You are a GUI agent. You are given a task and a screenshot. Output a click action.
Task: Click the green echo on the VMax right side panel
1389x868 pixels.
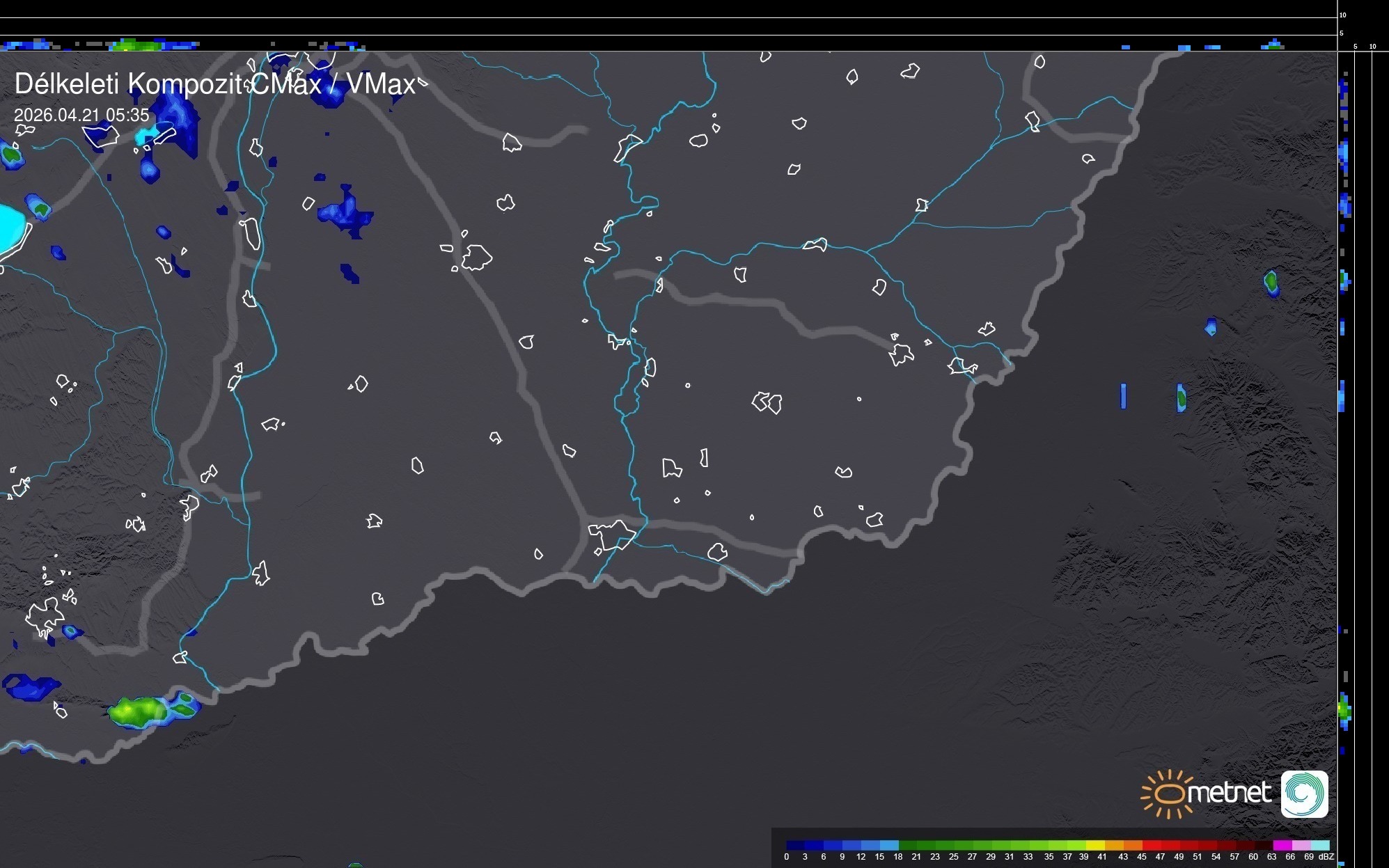1343,710
